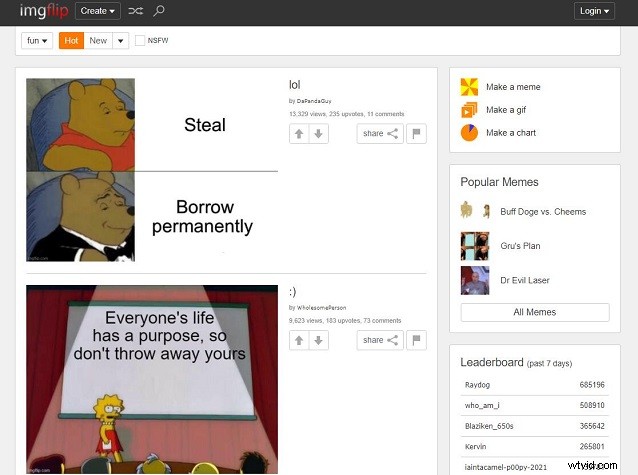This screenshot has height=475, width=638.
Task: Open the Make a chart link
Action: click(x=511, y=133)
